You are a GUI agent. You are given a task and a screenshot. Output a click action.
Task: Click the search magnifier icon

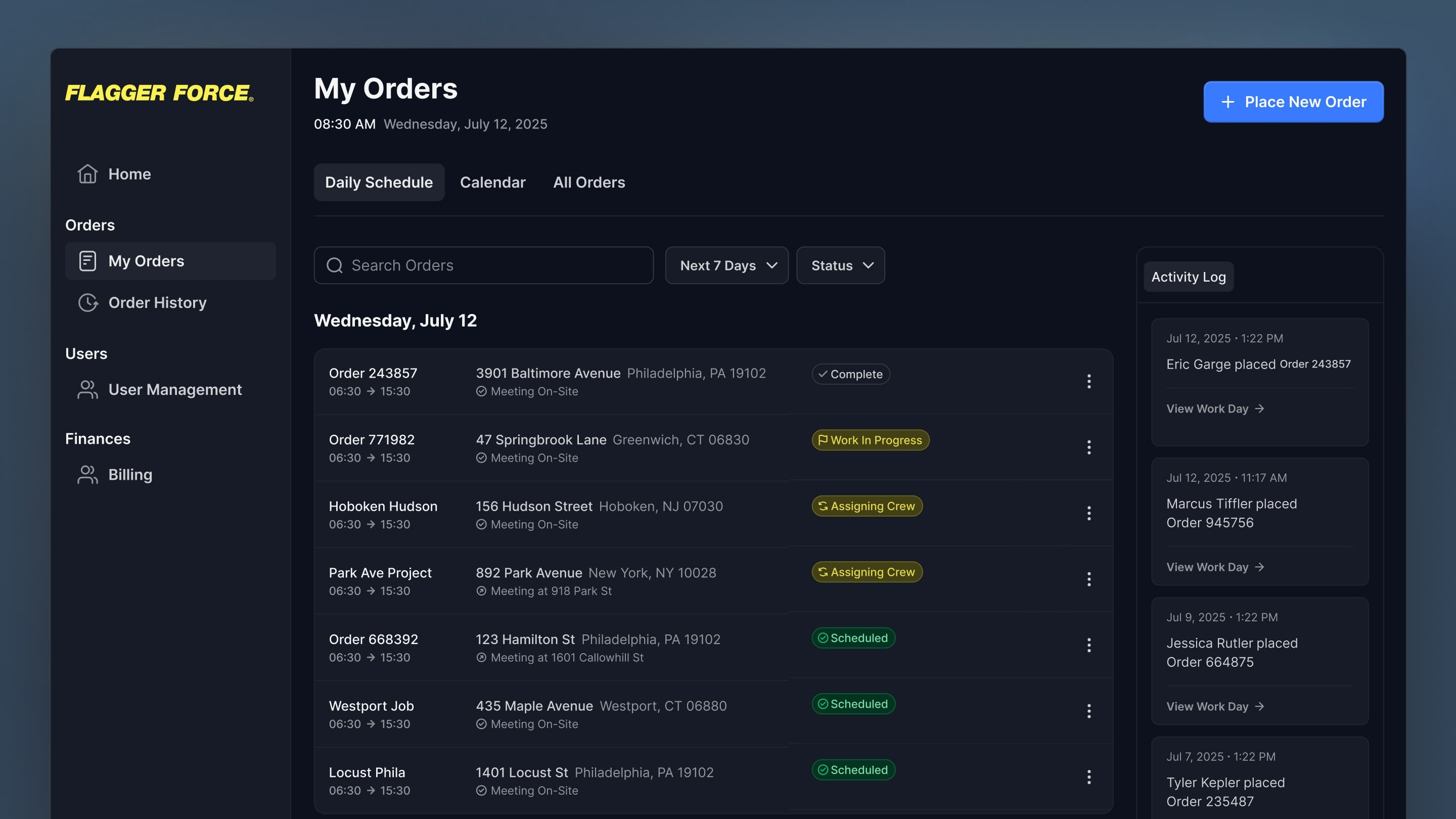point(335,265)
